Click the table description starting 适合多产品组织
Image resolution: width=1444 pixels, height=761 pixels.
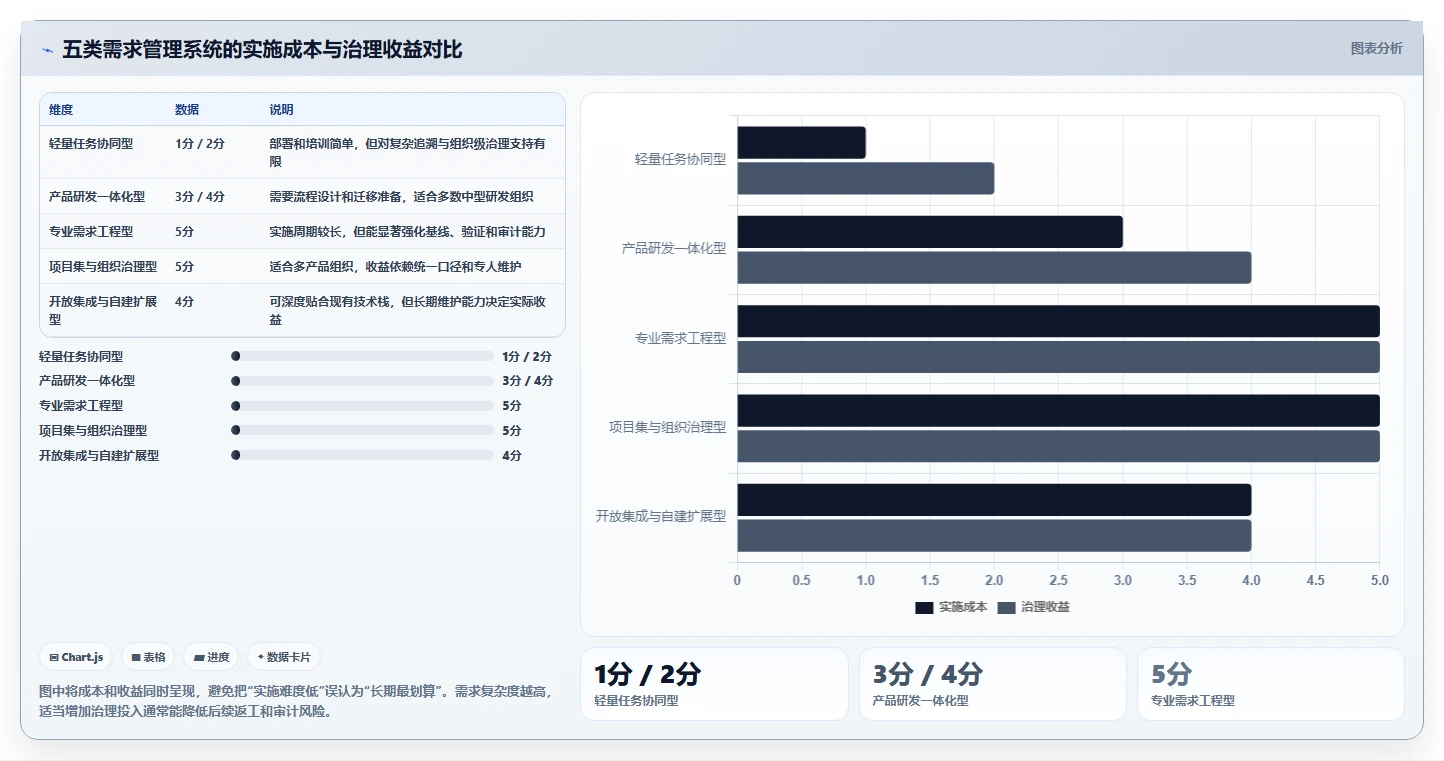[395, 266]
